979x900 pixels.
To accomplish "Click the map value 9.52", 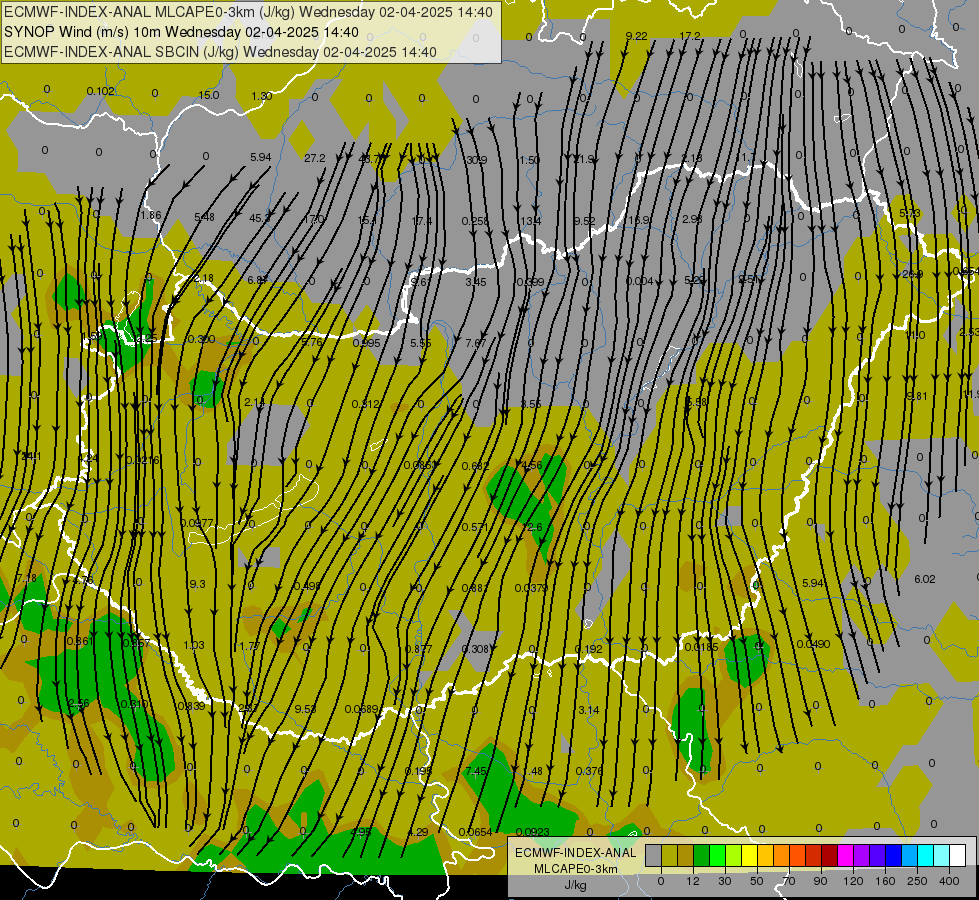I will pyautogui.click(x=584, y=220).
